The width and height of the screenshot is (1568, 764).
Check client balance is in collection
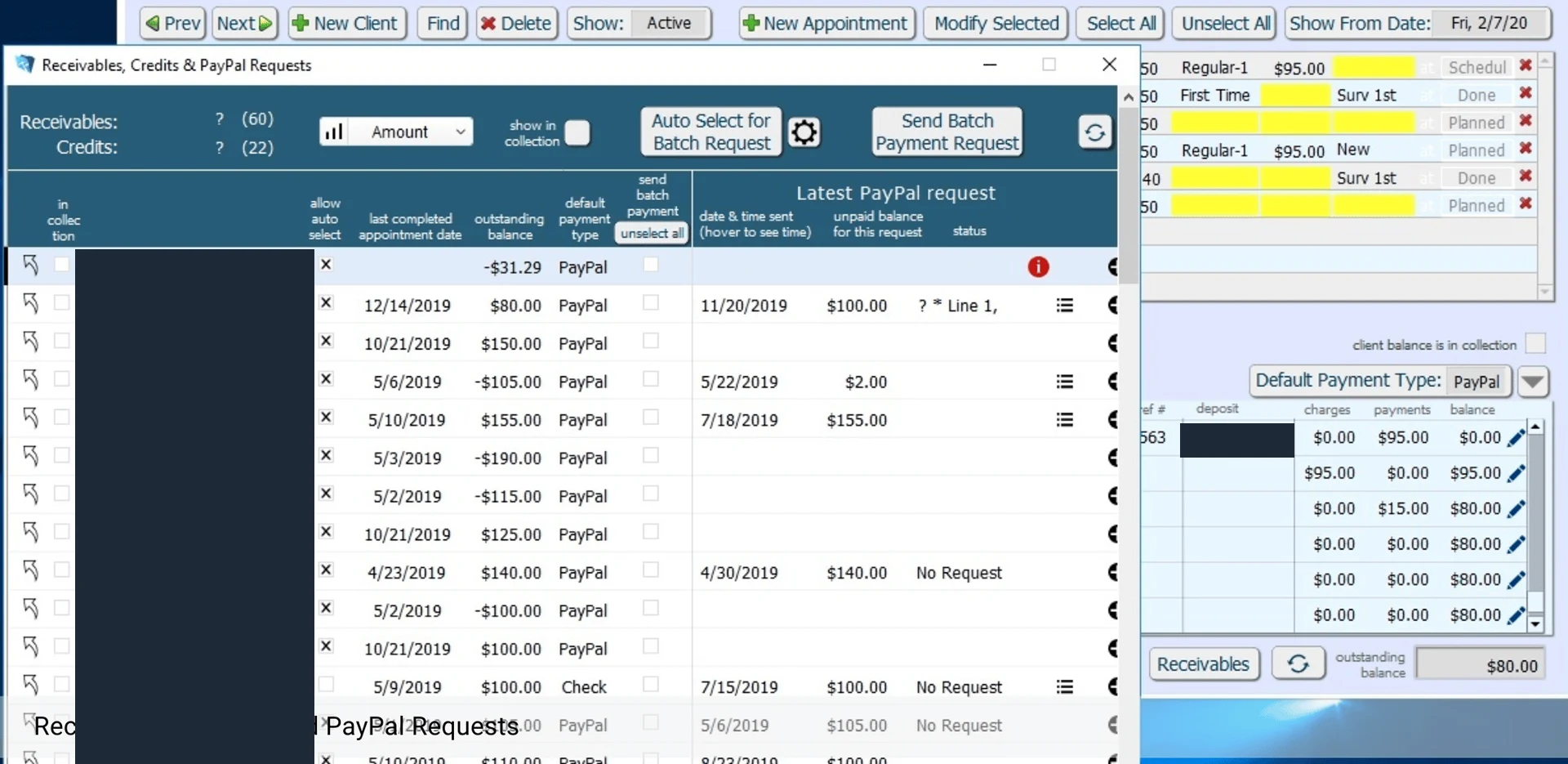pyautogui.click(x=1535, y=343)
